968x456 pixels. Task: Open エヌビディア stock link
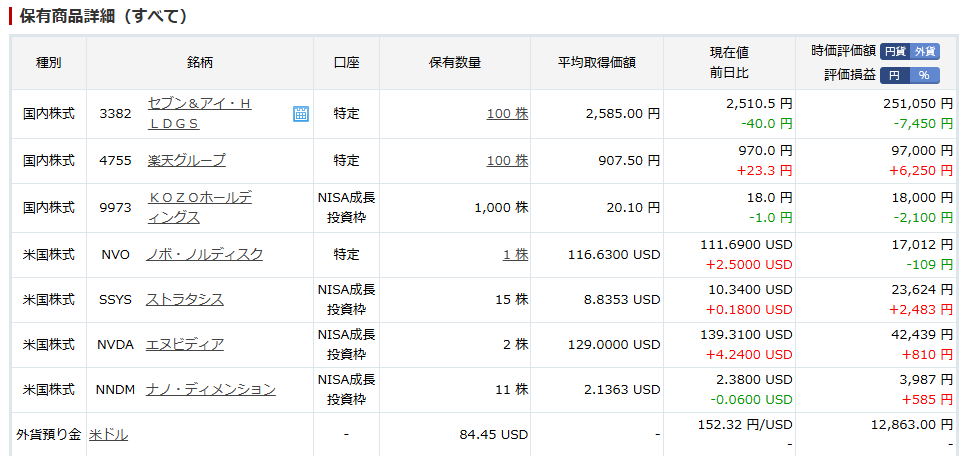(x=185, y=344)
